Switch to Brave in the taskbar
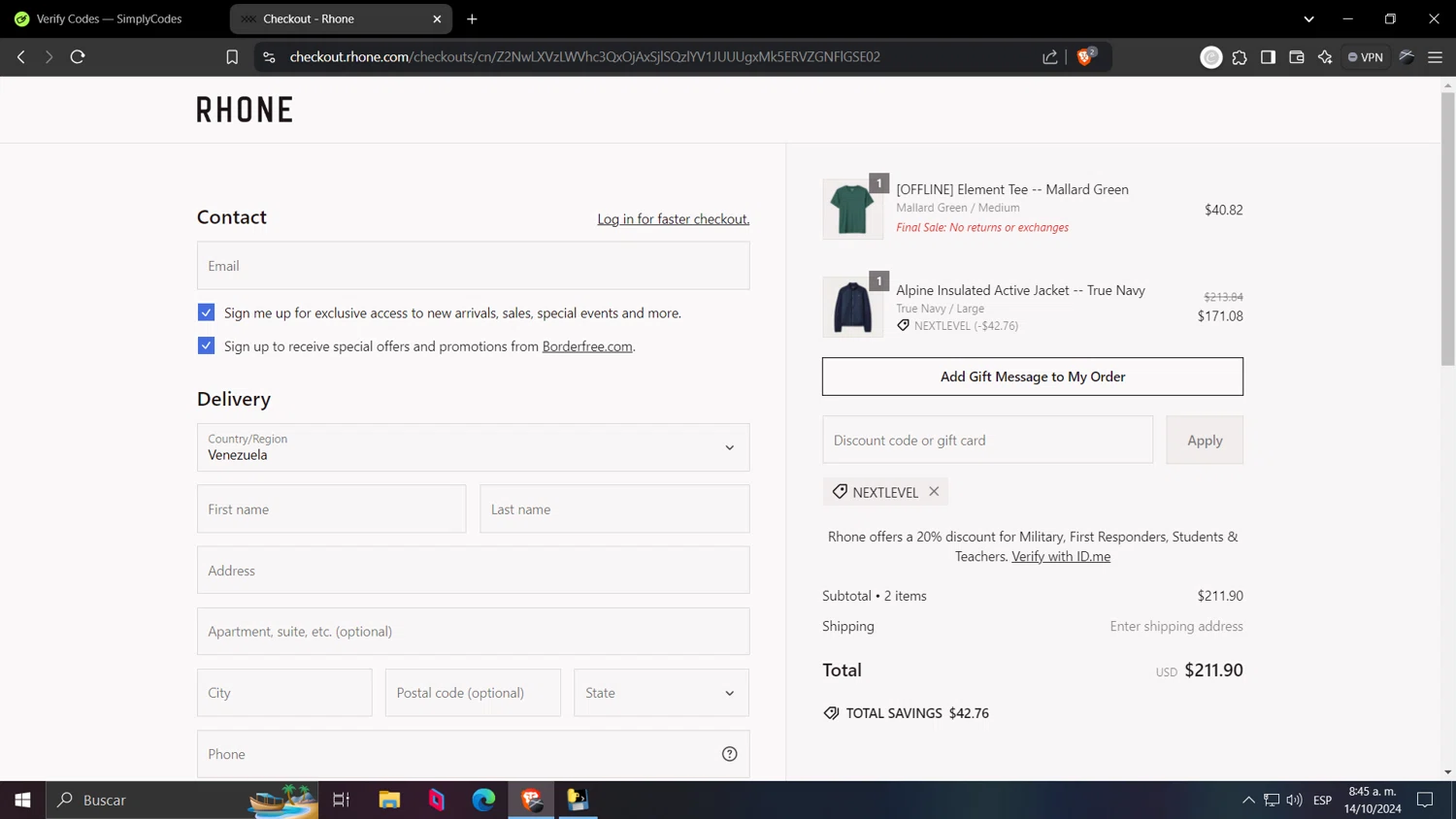Screen dimensions: 1456x819 point(531,800)
